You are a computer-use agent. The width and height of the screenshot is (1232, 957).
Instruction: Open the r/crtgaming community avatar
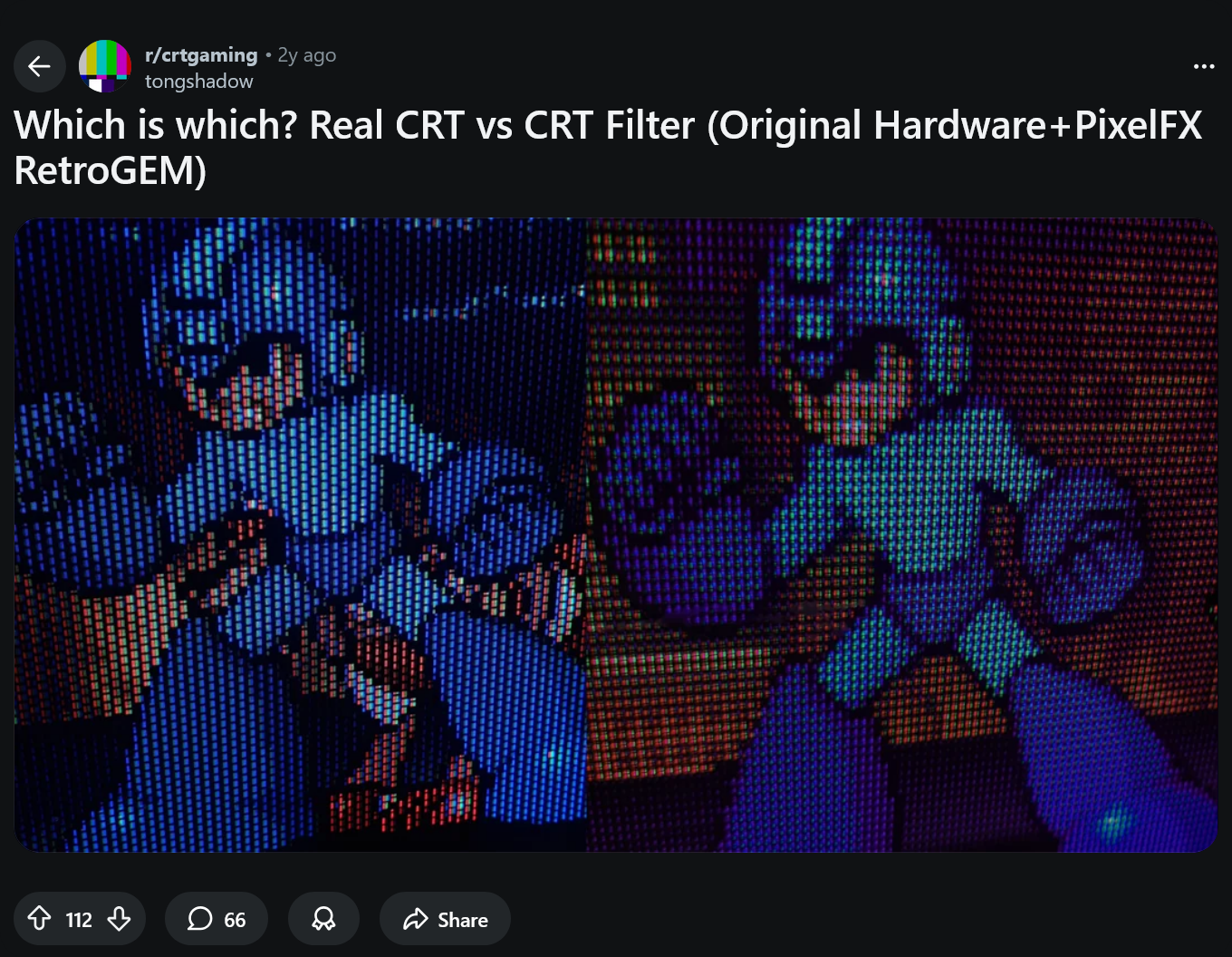tap(105, 66)
